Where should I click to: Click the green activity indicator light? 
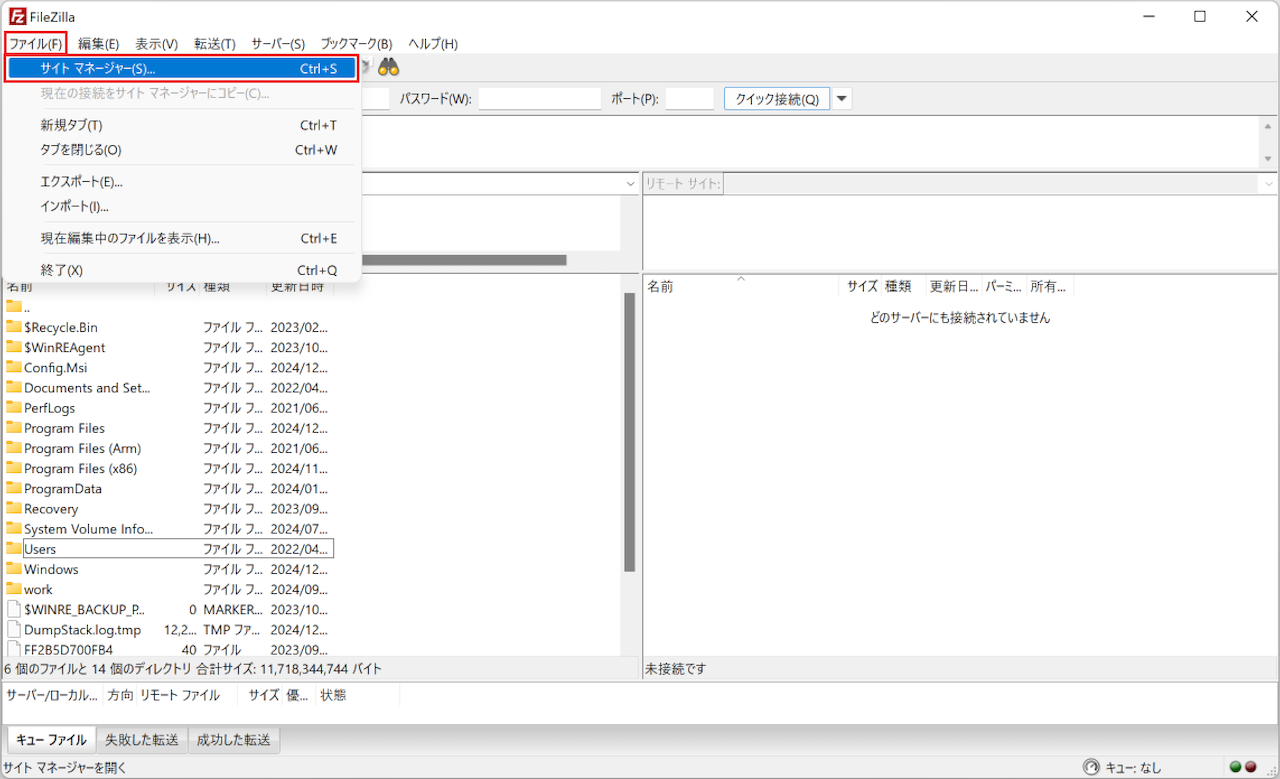pyautogui.click(x=1236, y=768)
